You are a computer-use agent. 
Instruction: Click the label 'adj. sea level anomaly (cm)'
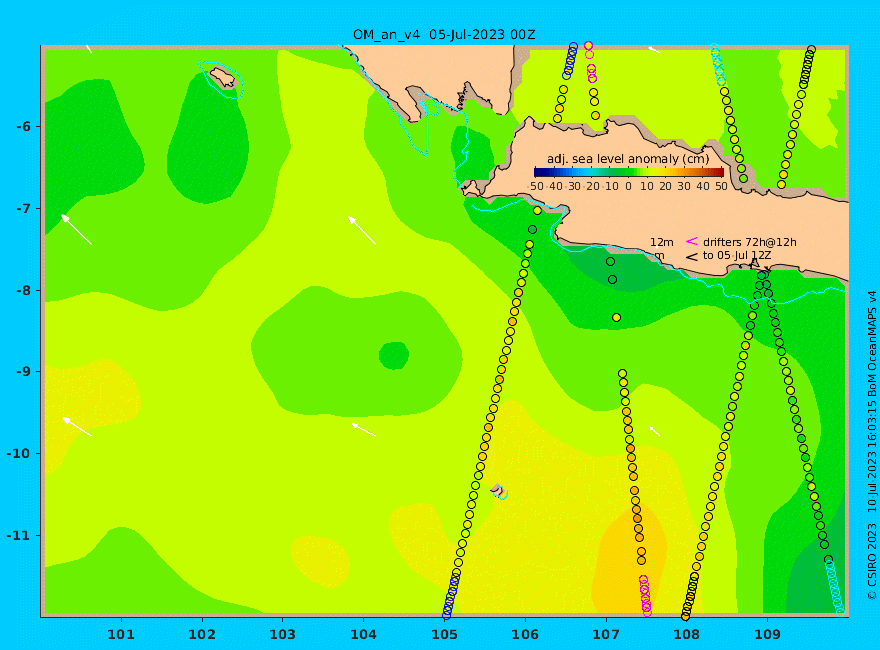pyautogui.click(x=628, y=159)
